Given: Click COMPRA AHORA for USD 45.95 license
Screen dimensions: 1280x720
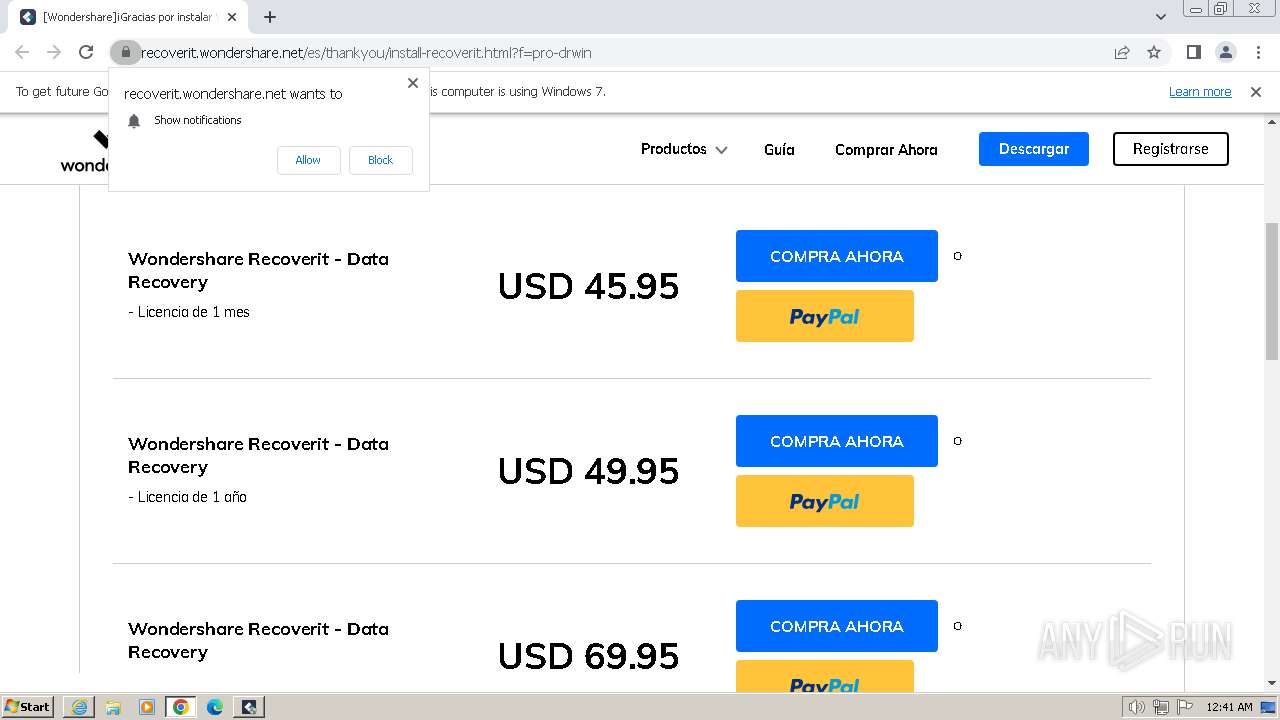Looking at the screenshot, I should [837, 256].
